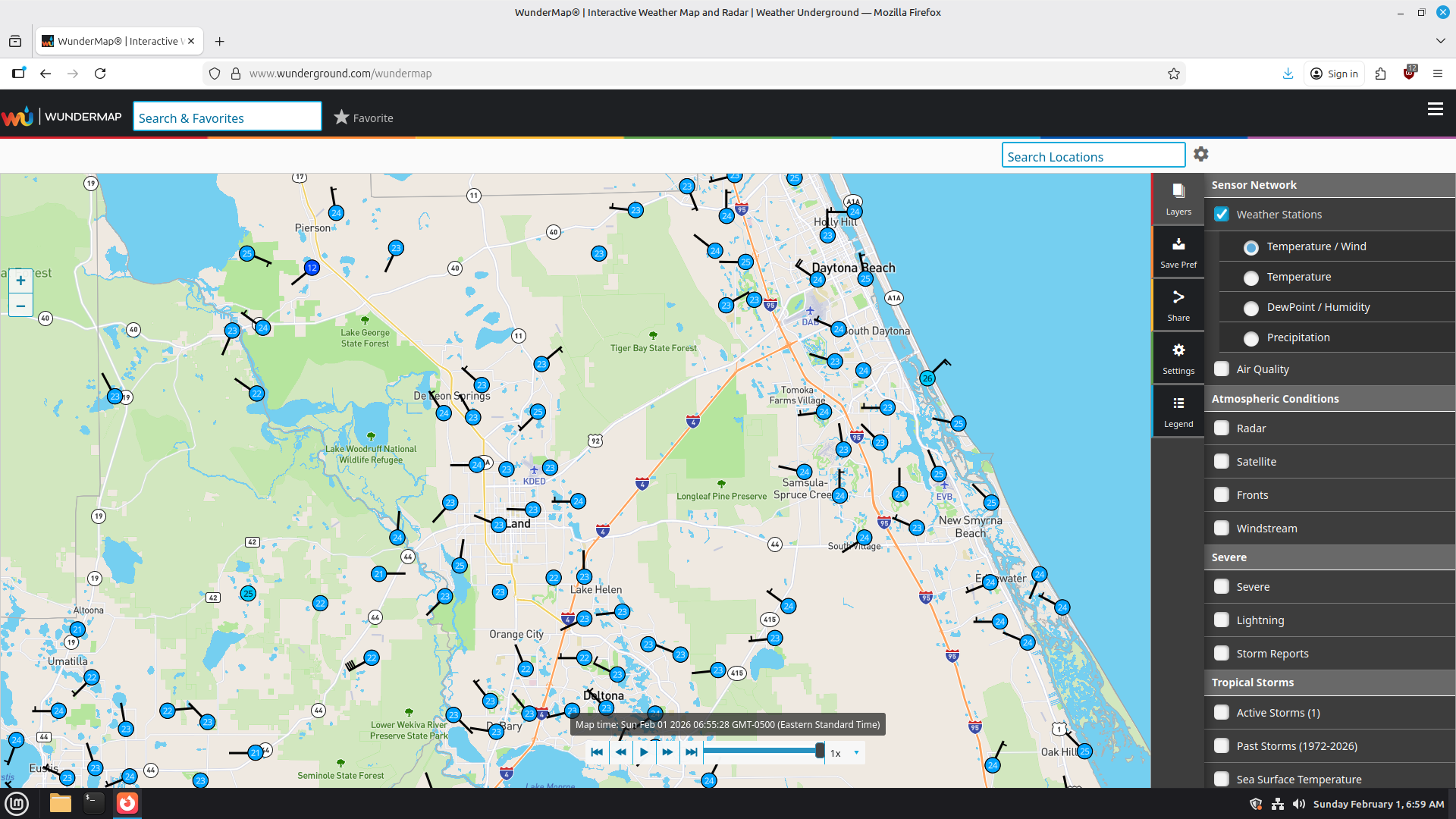Viewport: 1456px width, 819px height.
Task: Click the Favorite star button
Action: coord(364,118)
